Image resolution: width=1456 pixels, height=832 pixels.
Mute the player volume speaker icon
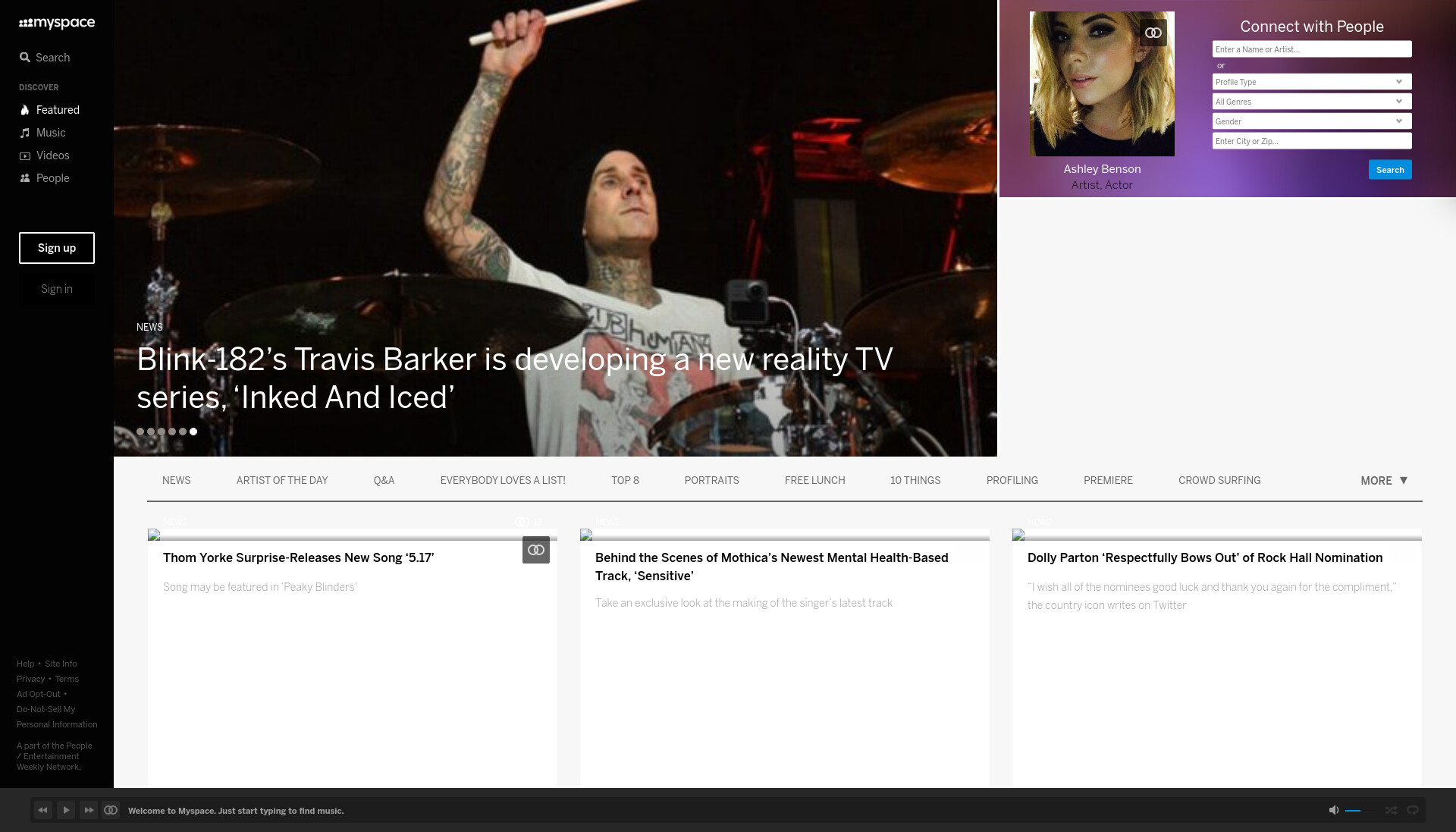(1334, 810)
